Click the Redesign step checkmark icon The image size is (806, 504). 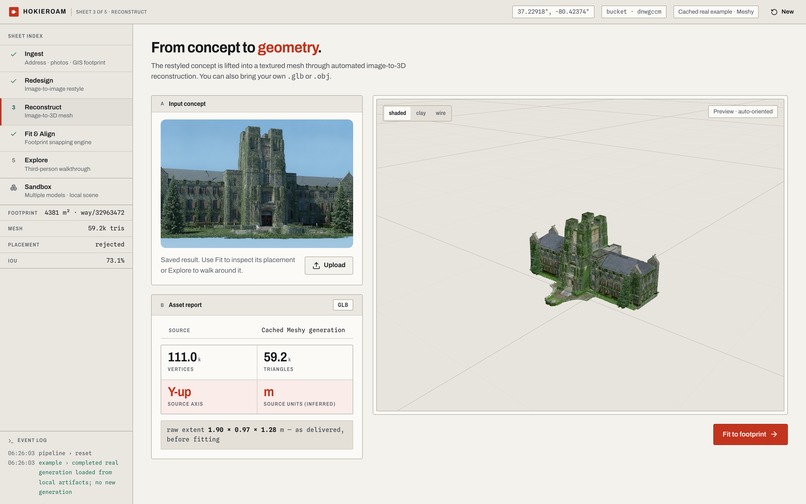click(x=13, y=81)
